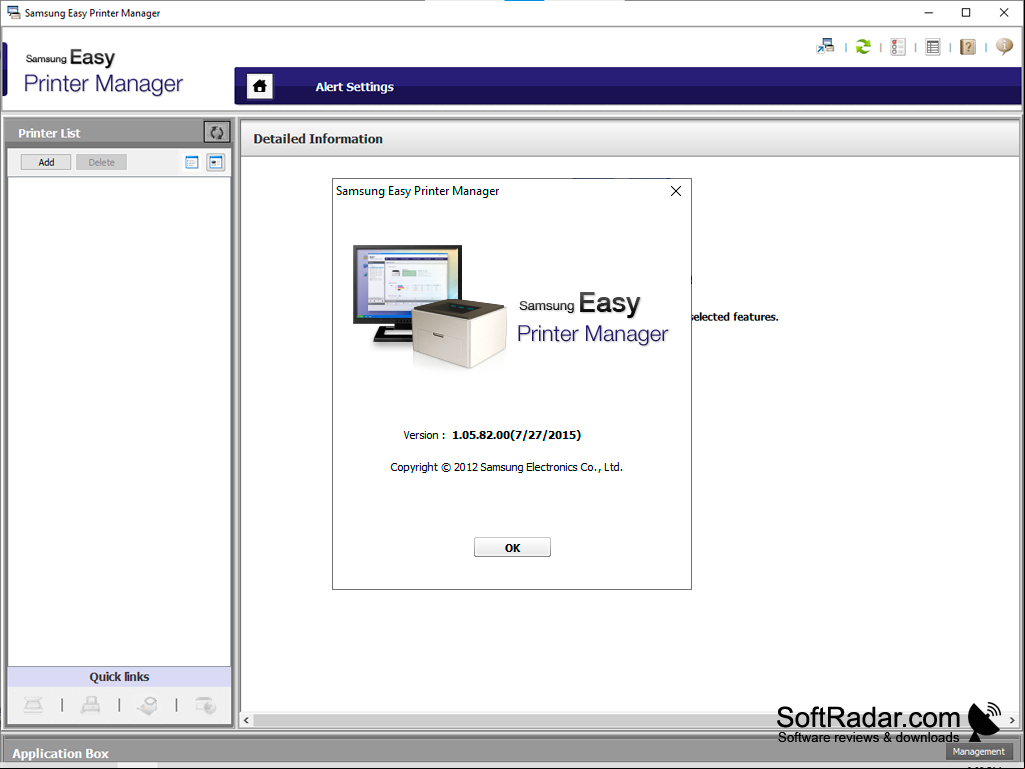Image resolution: width=1025 pixels, height=769 pixels.
Task: Click the image magnifier quick link icon
Action: [148, 705]
